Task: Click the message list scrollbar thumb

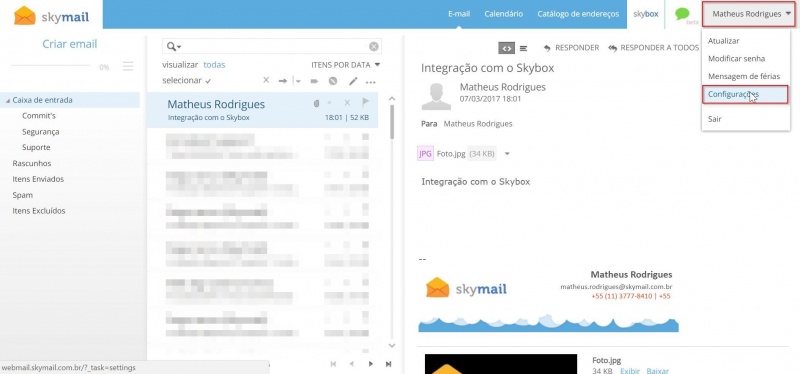Action: pyautogui.click(x=392, y=121)
